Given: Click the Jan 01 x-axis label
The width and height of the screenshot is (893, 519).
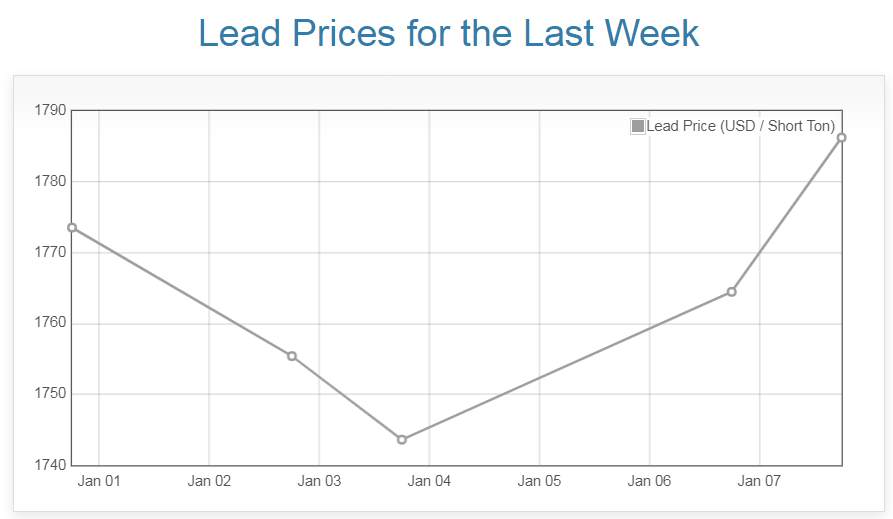Looking at the screenshot, I should 99,481.
